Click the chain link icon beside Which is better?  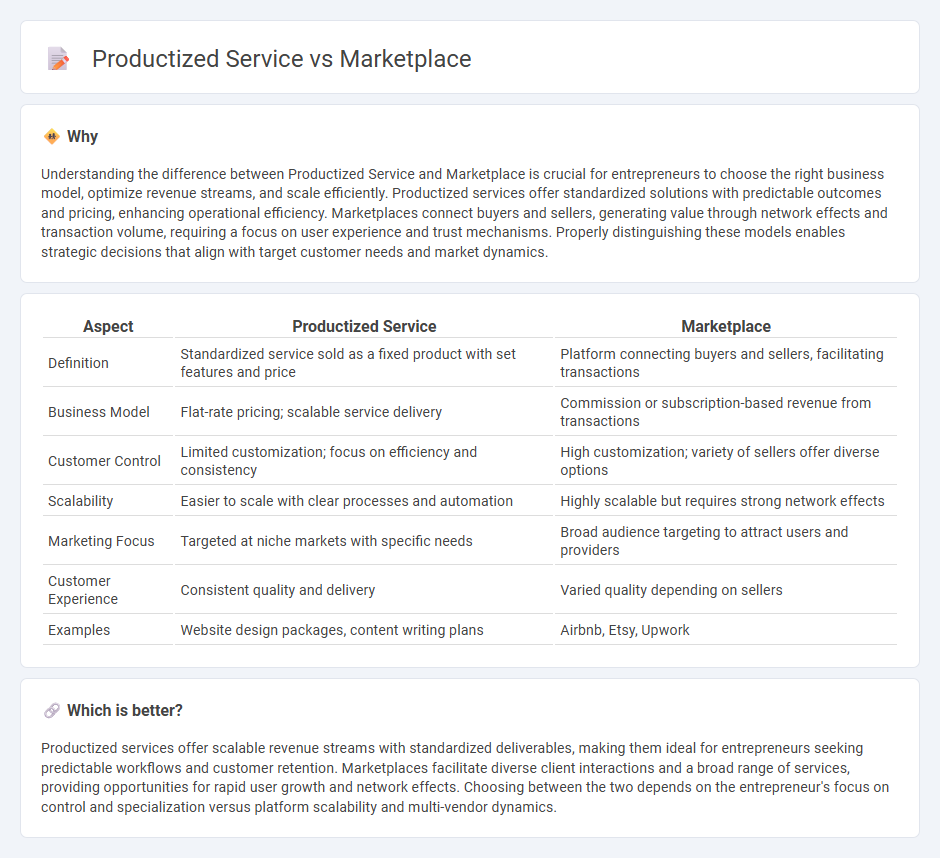point(52,711)
